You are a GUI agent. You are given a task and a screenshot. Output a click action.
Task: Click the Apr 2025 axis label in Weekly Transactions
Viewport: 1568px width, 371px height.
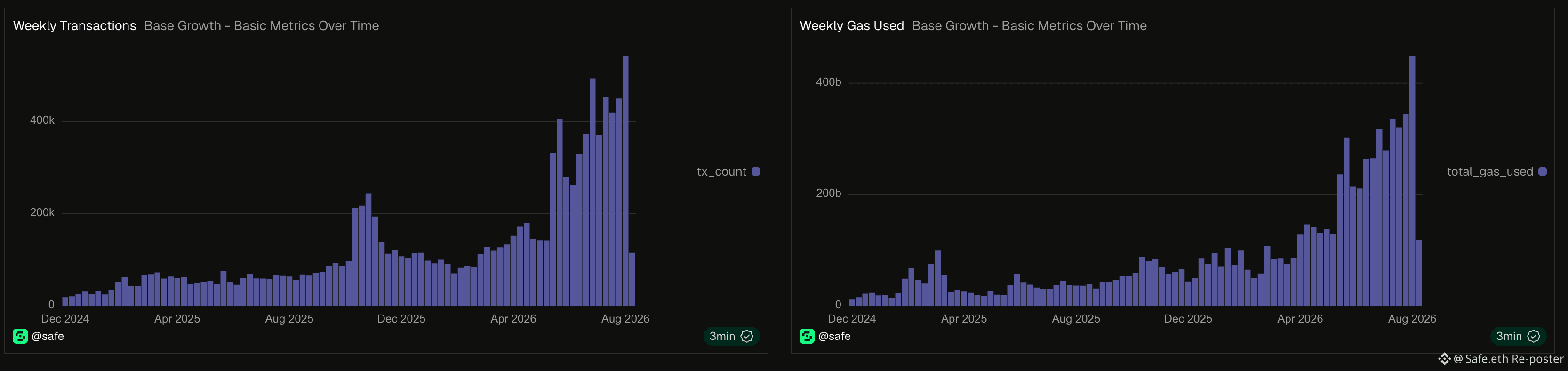(x=177, y=319)
